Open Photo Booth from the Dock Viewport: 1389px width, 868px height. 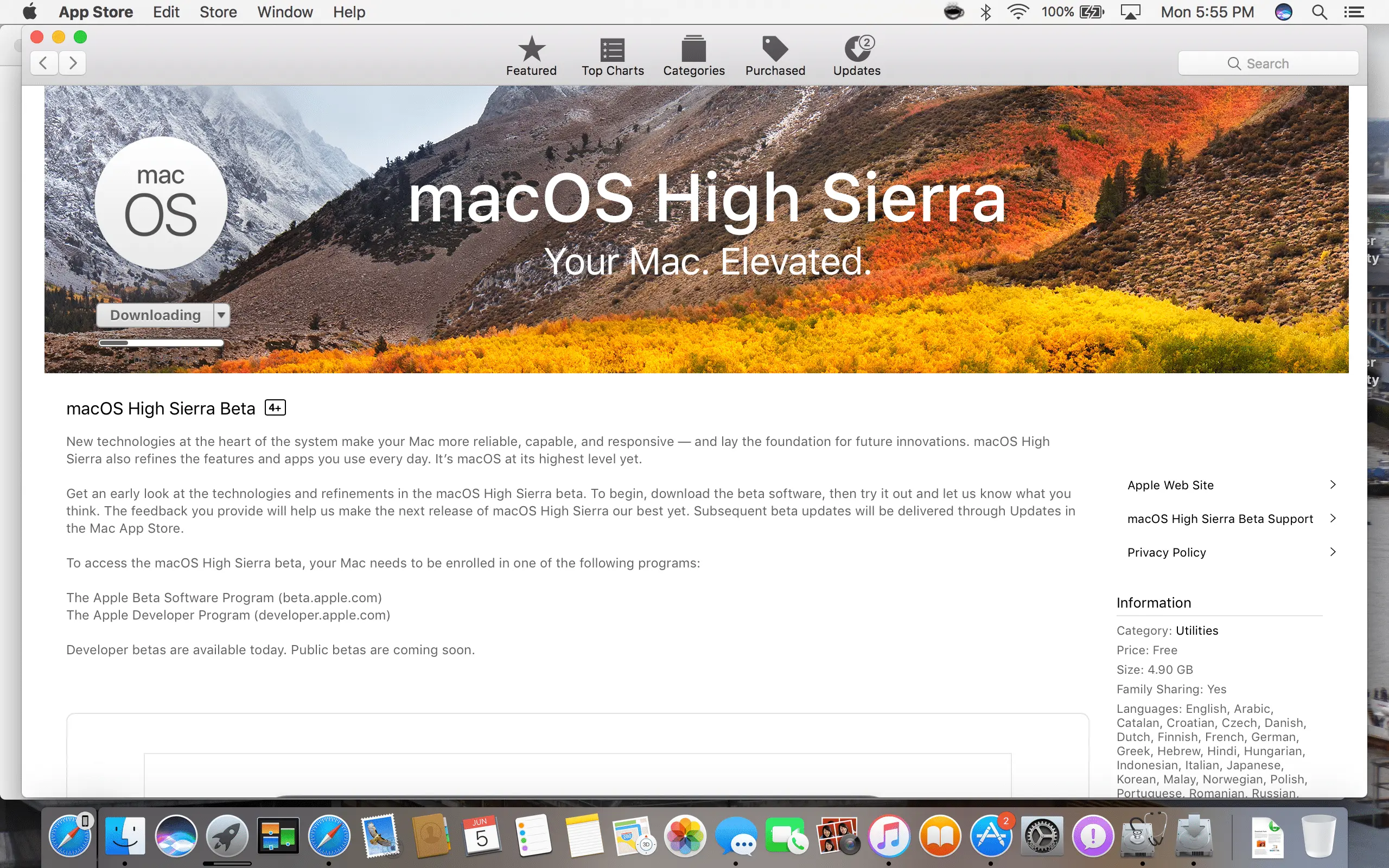click(x=838, y=836)
